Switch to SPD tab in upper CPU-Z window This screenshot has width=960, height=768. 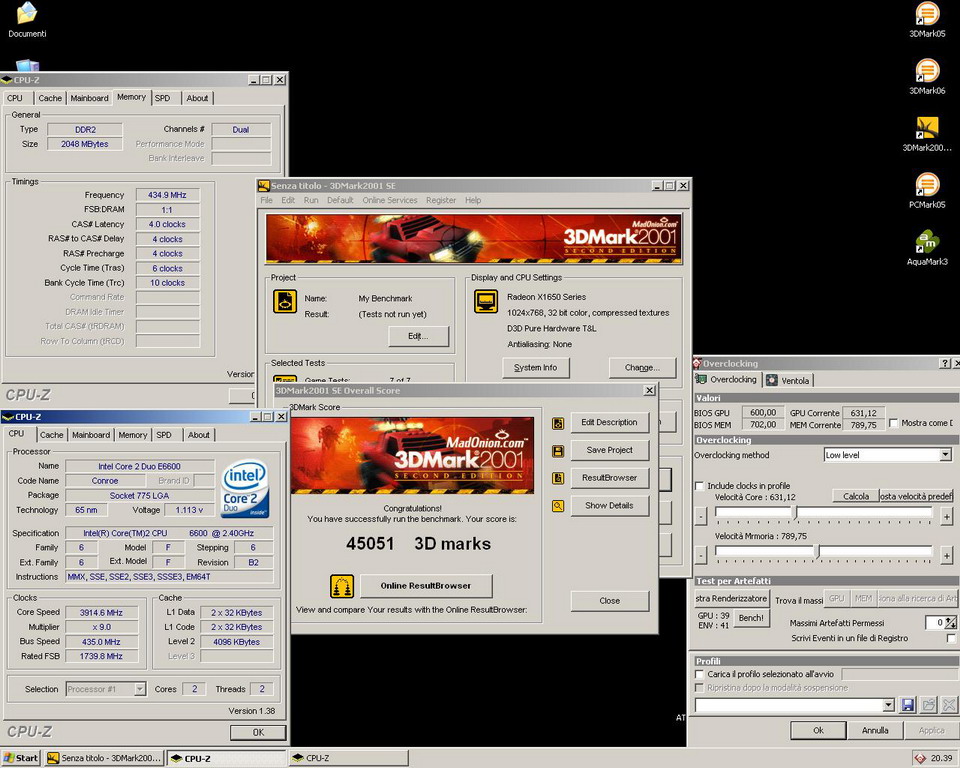coord(162,98)
